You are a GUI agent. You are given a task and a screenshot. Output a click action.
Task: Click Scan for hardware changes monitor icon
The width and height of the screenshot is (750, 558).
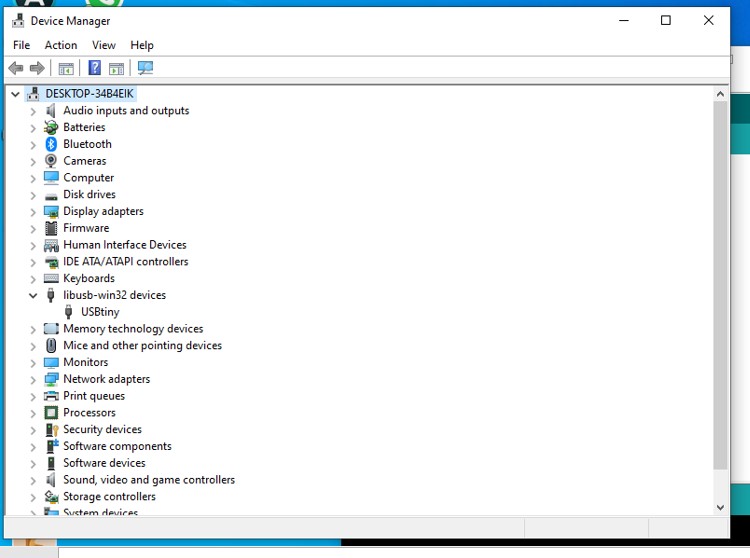coord(145,68)
